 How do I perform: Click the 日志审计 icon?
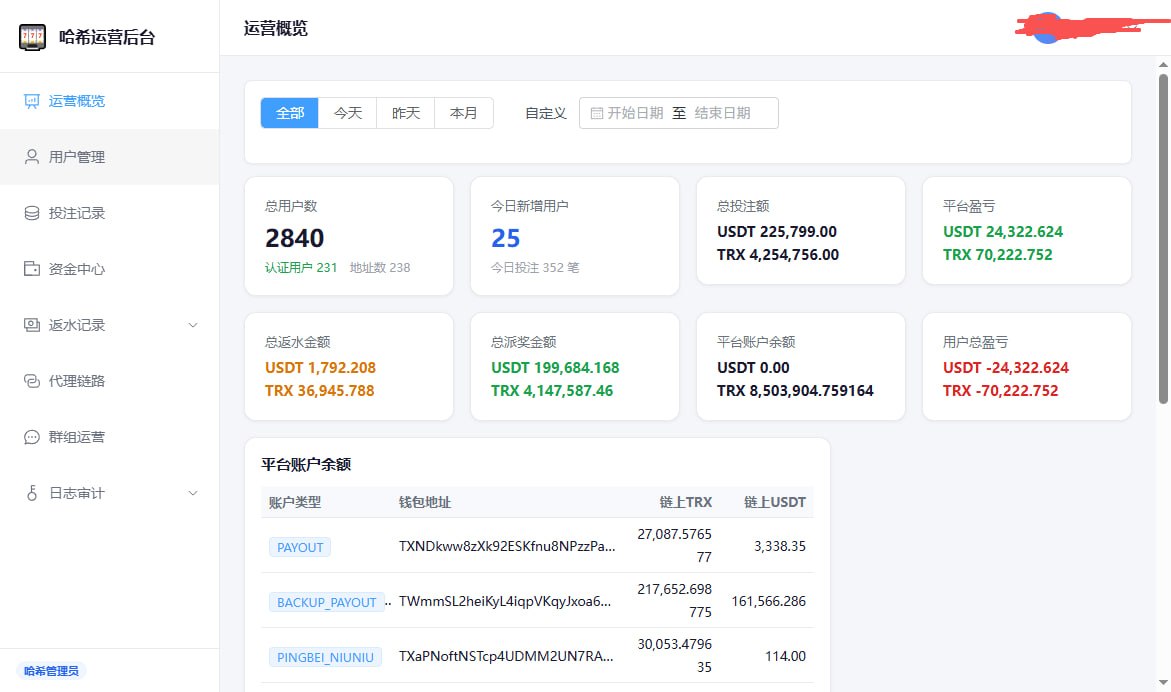(x=31, y=493)
